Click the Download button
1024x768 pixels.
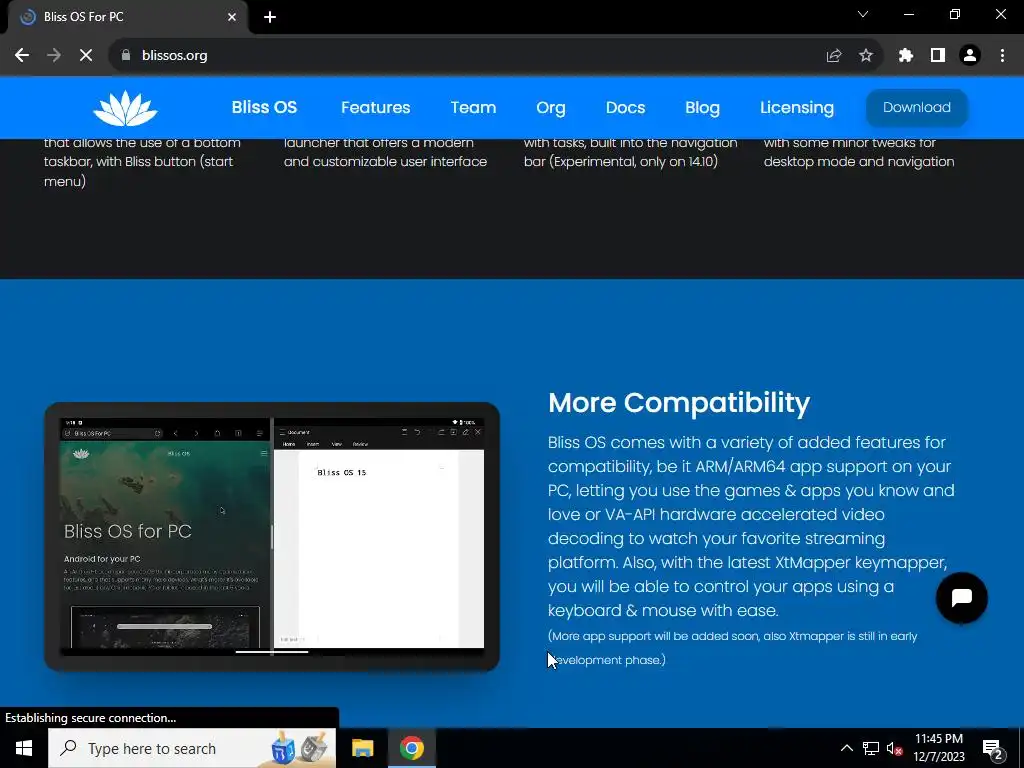coord(917,108)
